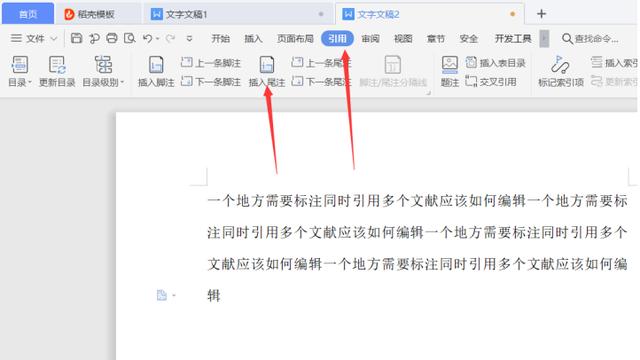
Task: Open the 目录 table of contents dropdown
Action: click(x=19, y=72)
